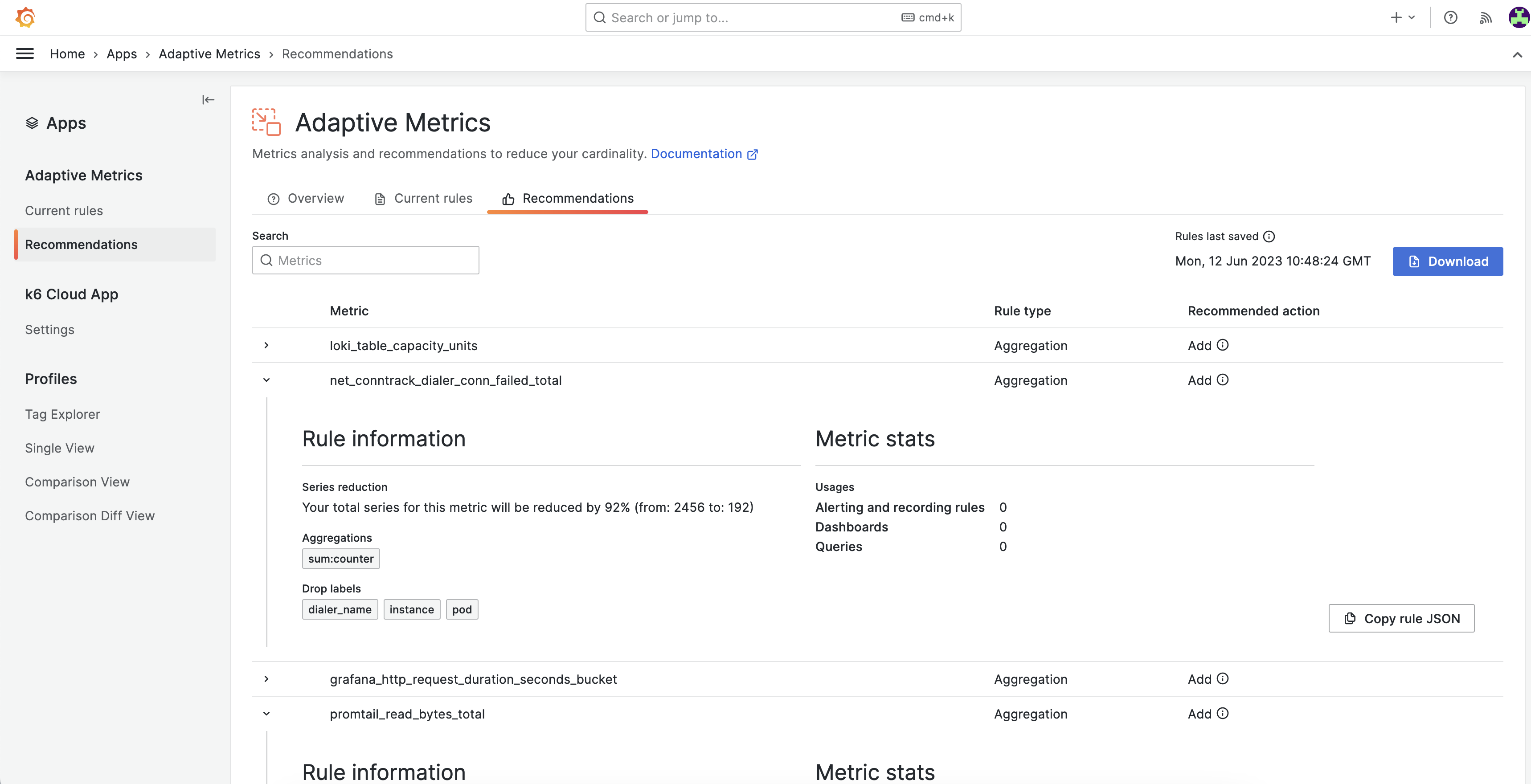Collapse the top bar with chevron
Image resolution: width=1531 pixels, height=784 pixels.
(1517, 55)
